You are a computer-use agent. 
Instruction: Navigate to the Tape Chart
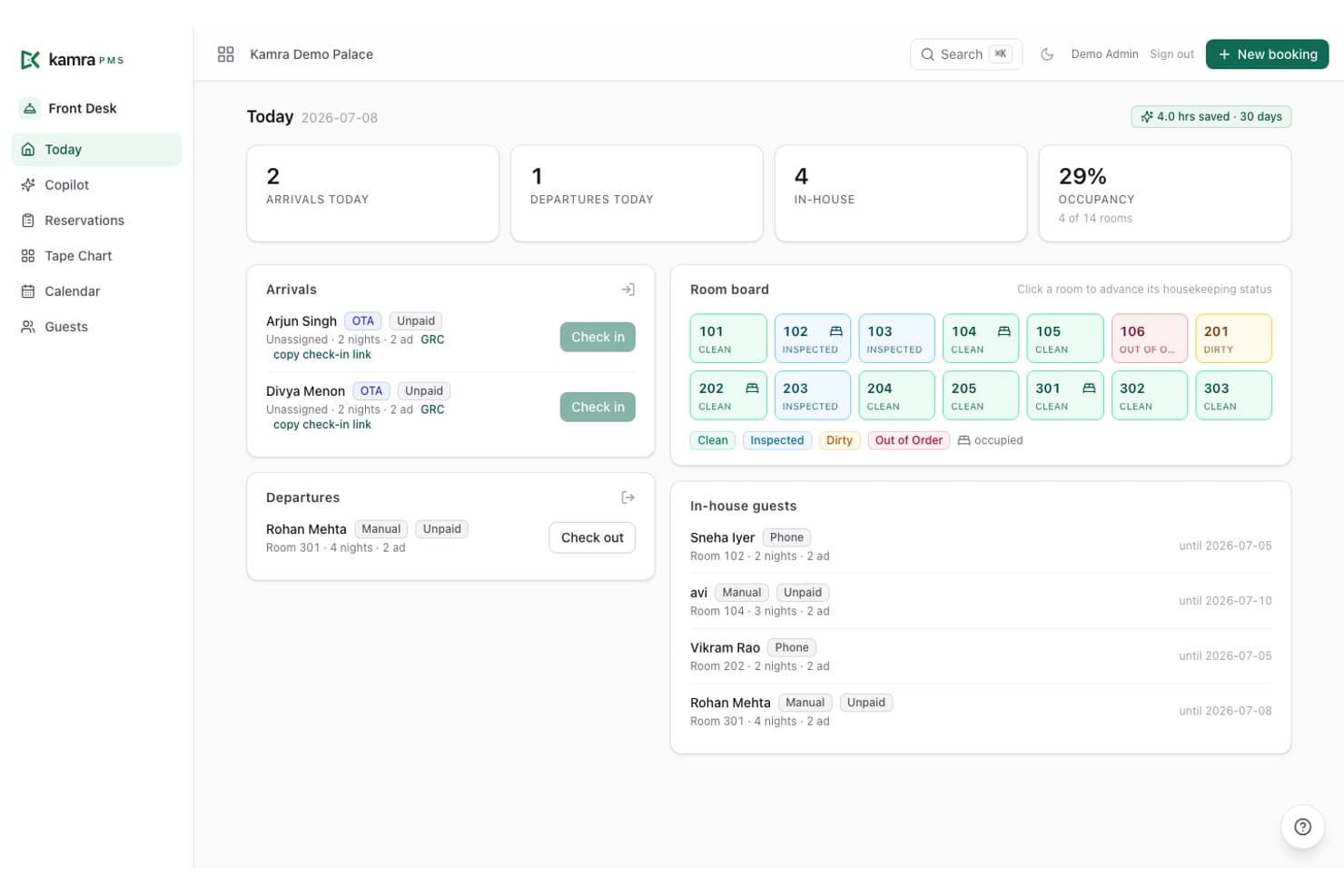96,256
